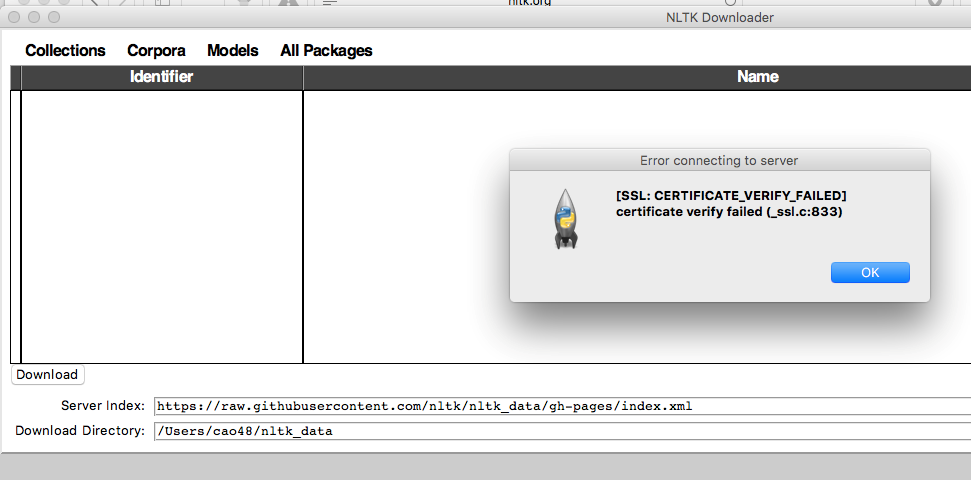The width and height of the screenshot is (971, 480).
Task: Zoom the NLTK Downloader window
Action: [53, 18]
